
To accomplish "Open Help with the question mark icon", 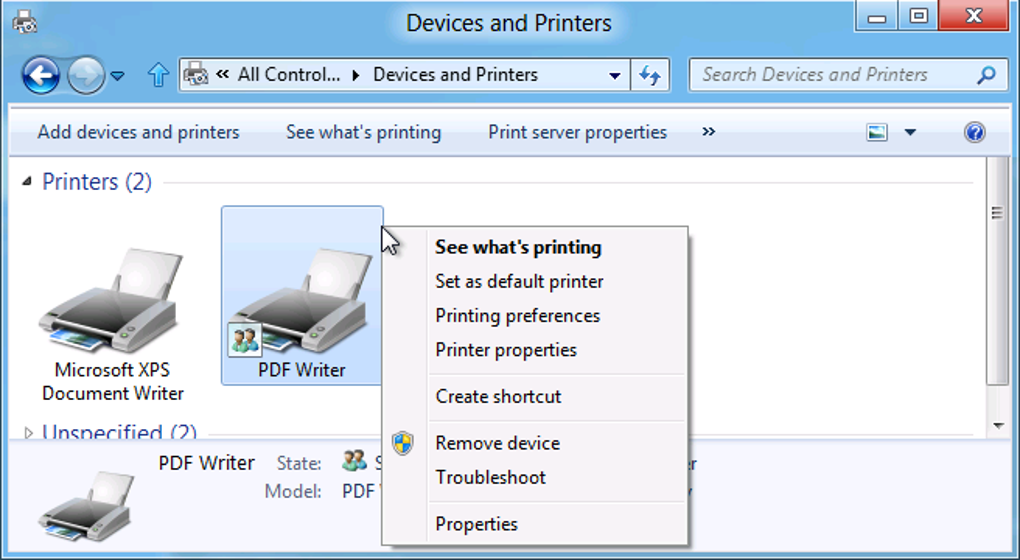I will tap(974, 132).
